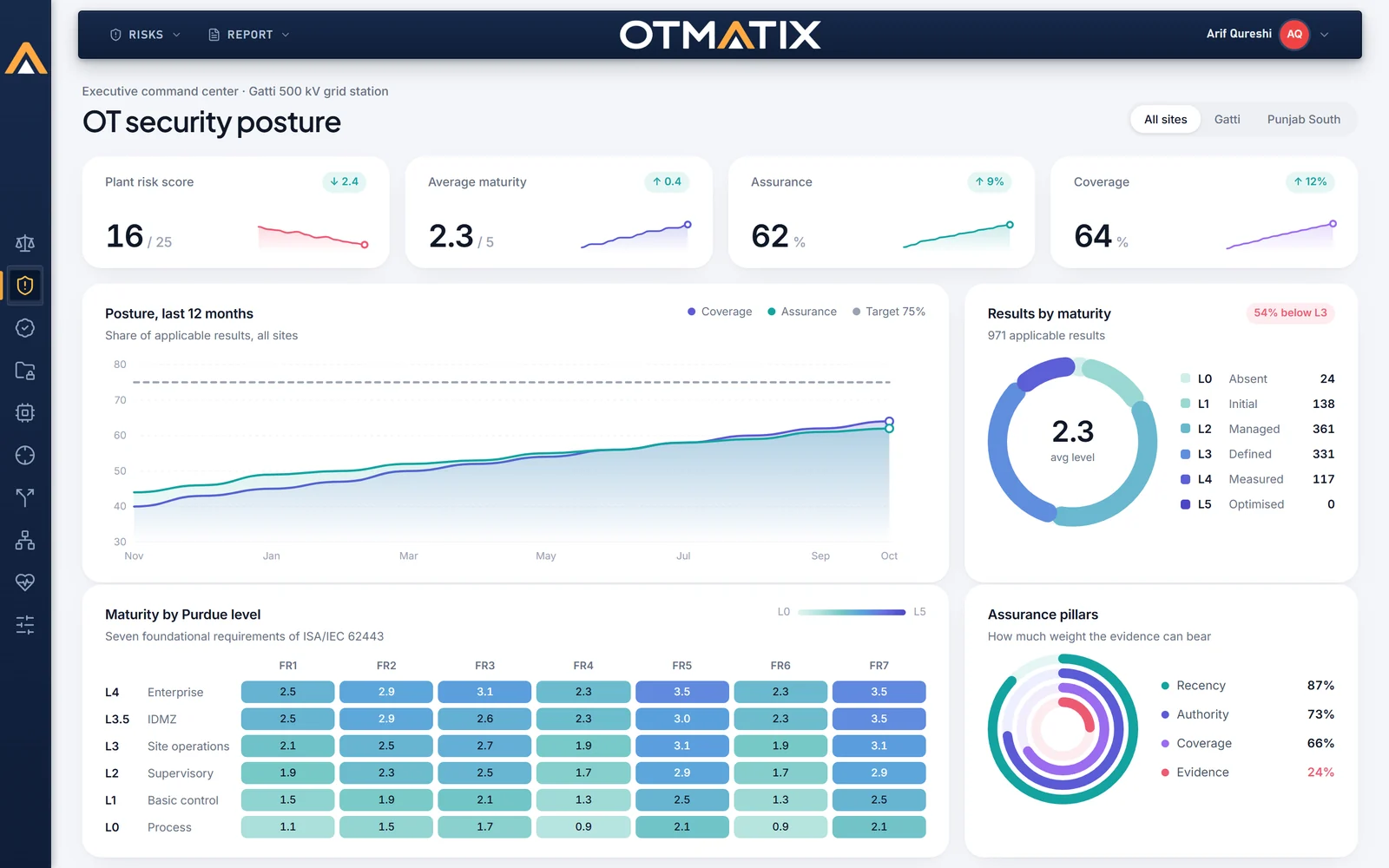The height and width of the screenshot is (868, 1389).
Task: Open the locked folder sidebar icon
Action: click(x=25, y=371)
